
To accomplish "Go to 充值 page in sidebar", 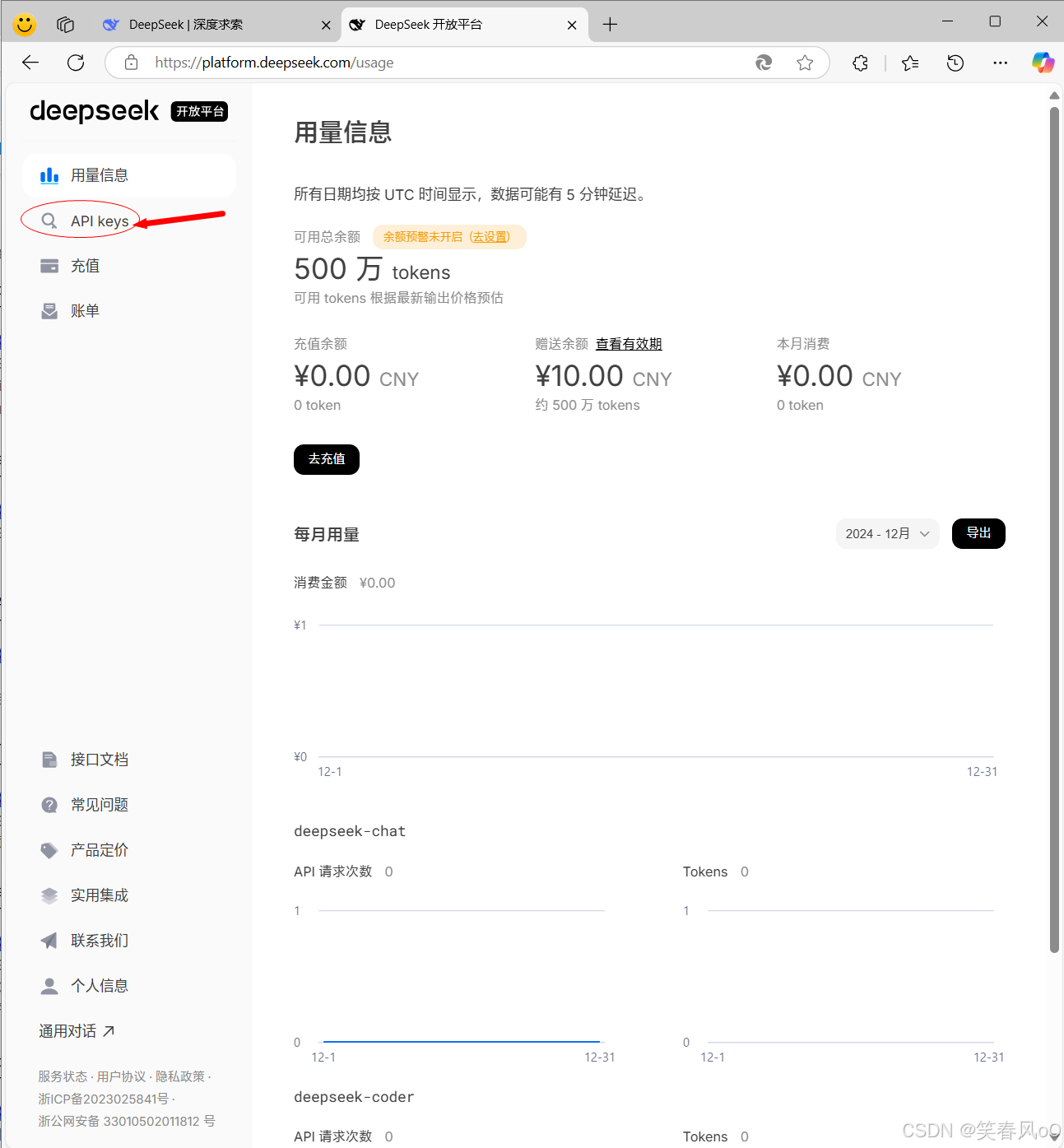I will [129, 266].
